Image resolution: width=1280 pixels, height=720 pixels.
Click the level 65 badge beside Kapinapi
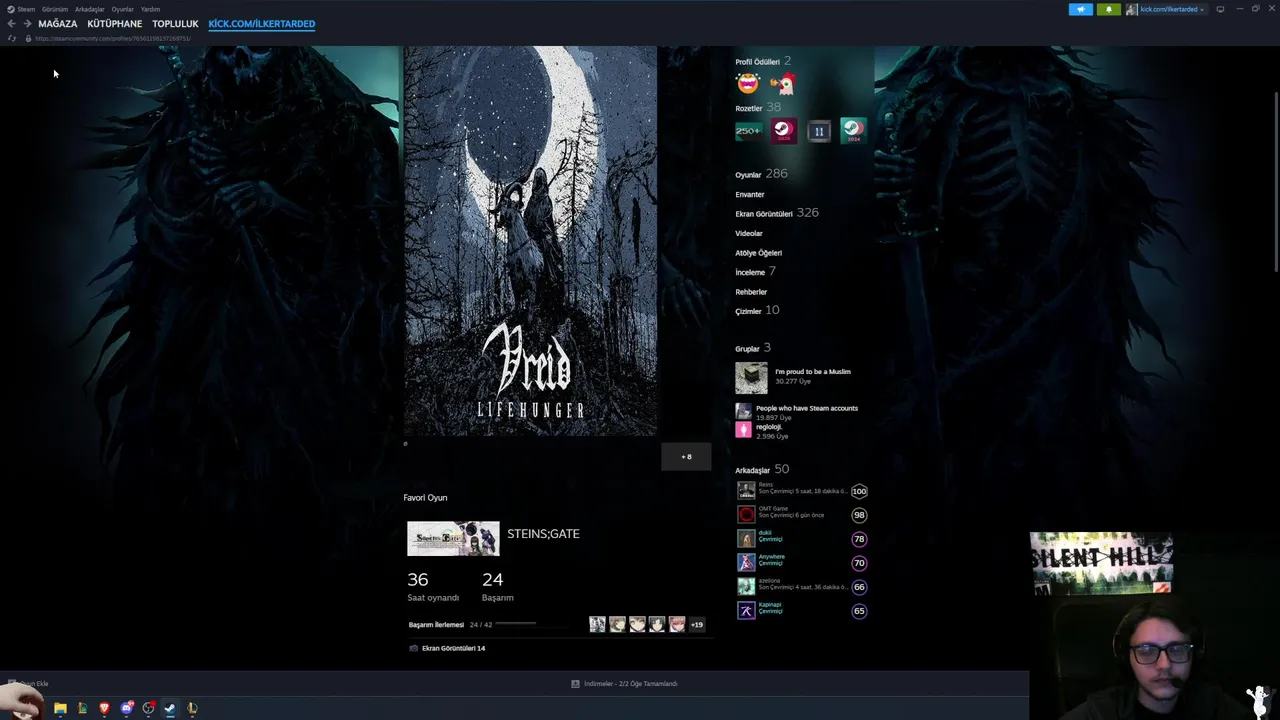[859, 611]
